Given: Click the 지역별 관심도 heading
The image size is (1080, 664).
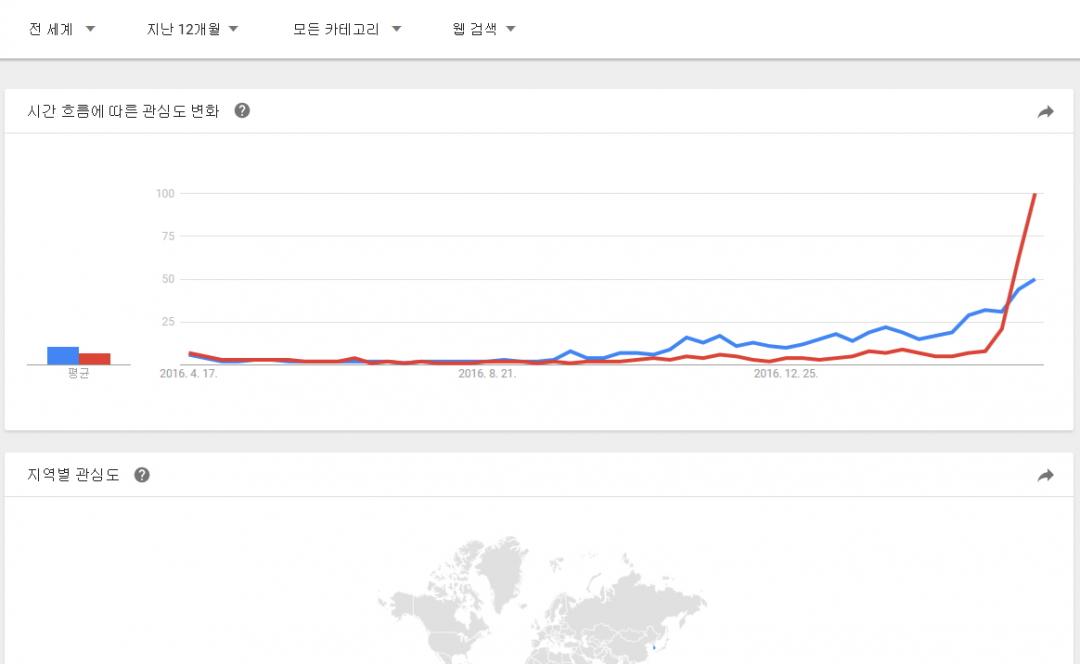Looking at the screenshot, I should point(74,475).
